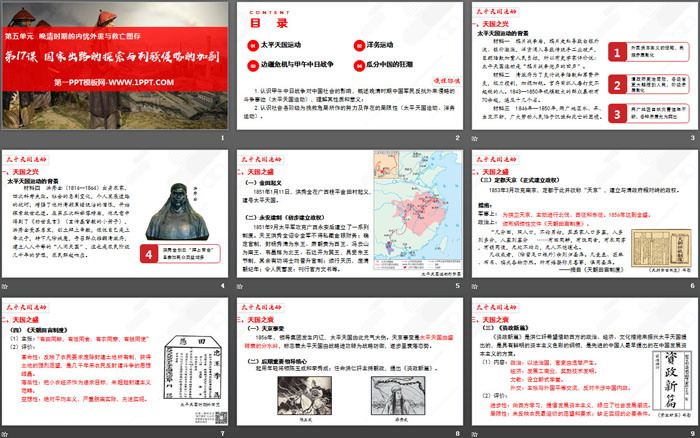Click slide number 7 label
The image size is (700, 438).
coord(222,434)
